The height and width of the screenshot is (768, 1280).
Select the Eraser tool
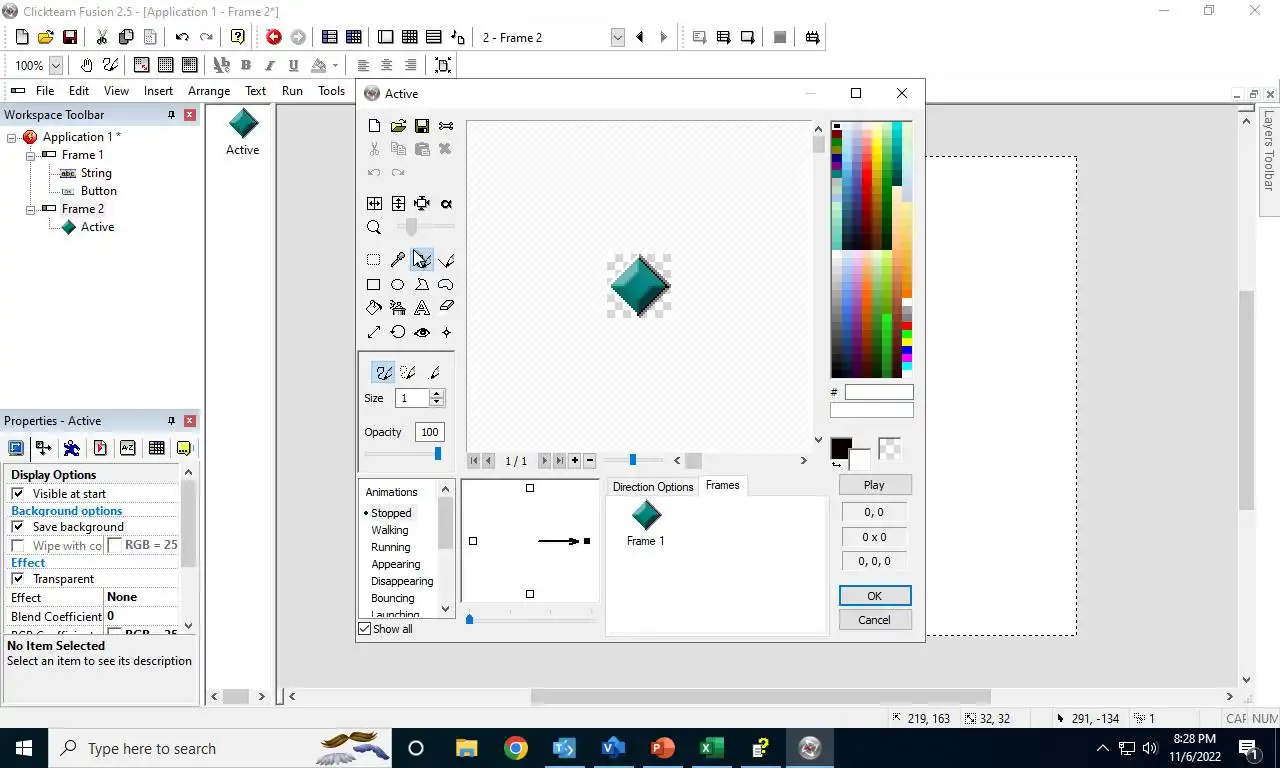point(446,308)
